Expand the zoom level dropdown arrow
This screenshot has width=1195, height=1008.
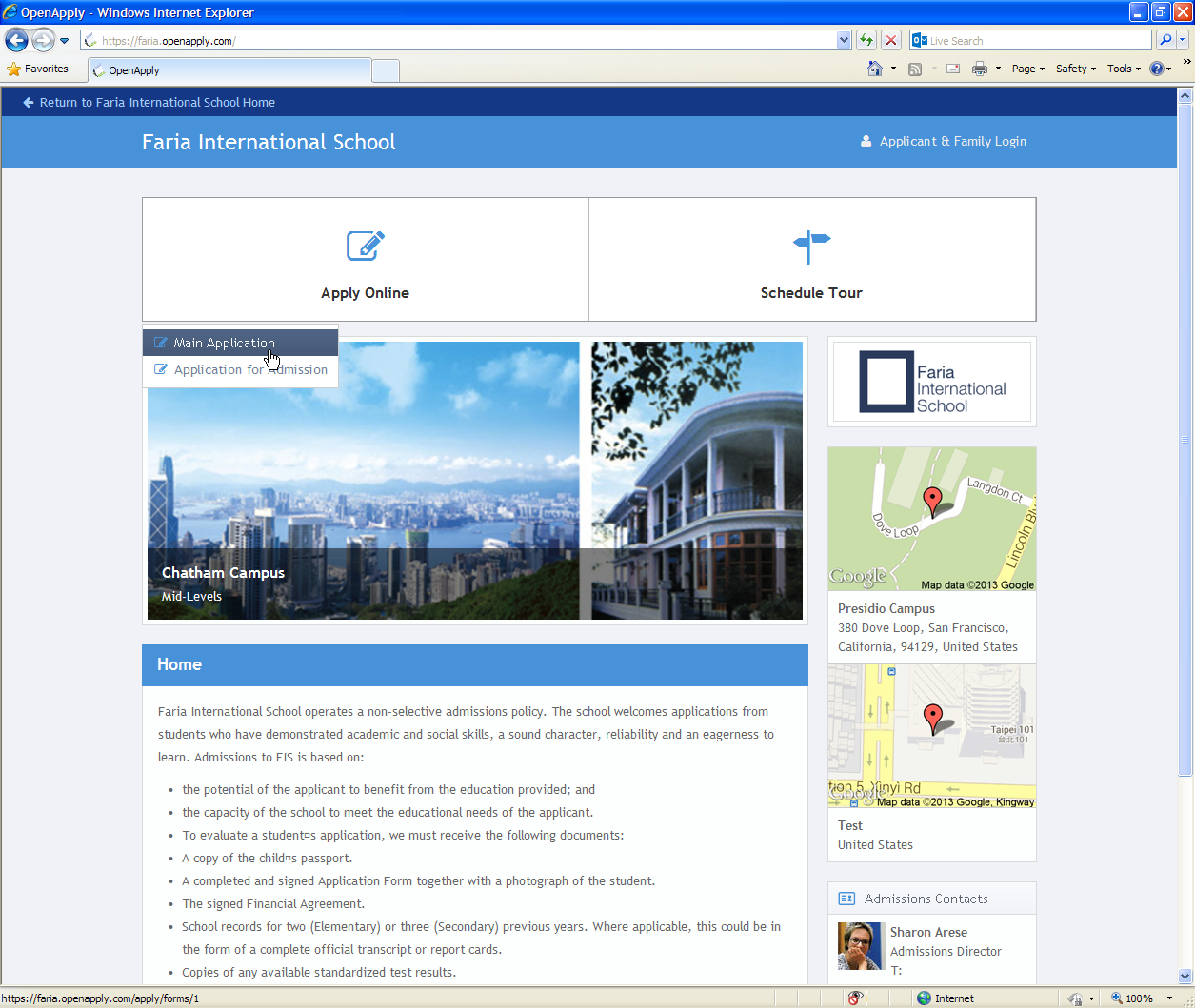pyautogui.click(x=1169, y=998)
